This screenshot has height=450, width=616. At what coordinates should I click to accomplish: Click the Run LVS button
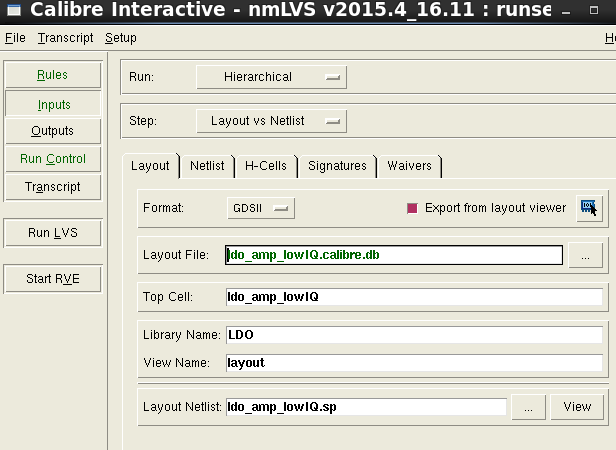click(x=53, y=233)
